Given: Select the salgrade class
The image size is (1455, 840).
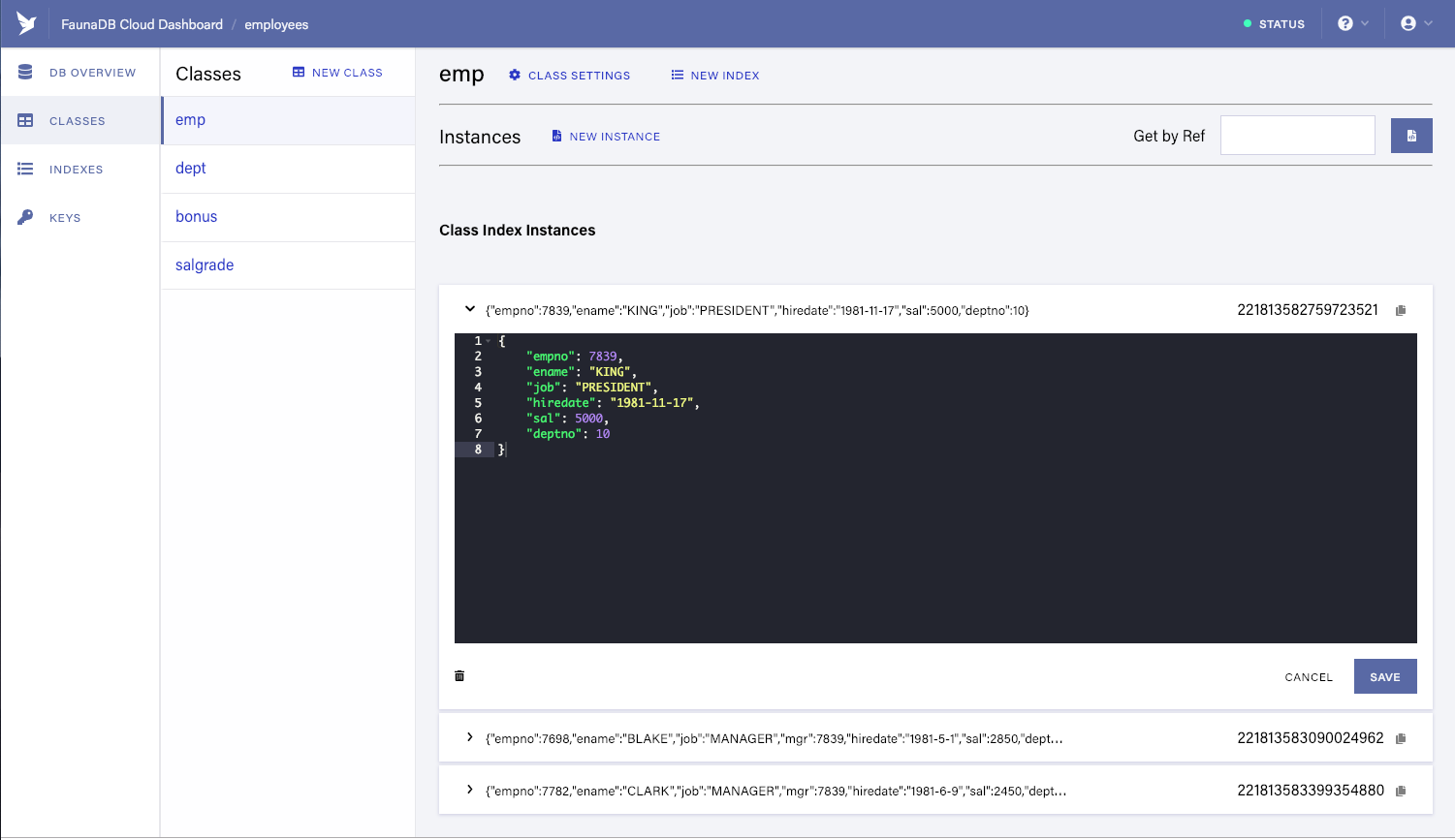Looking at the screenshot, I should click(288, 265).
